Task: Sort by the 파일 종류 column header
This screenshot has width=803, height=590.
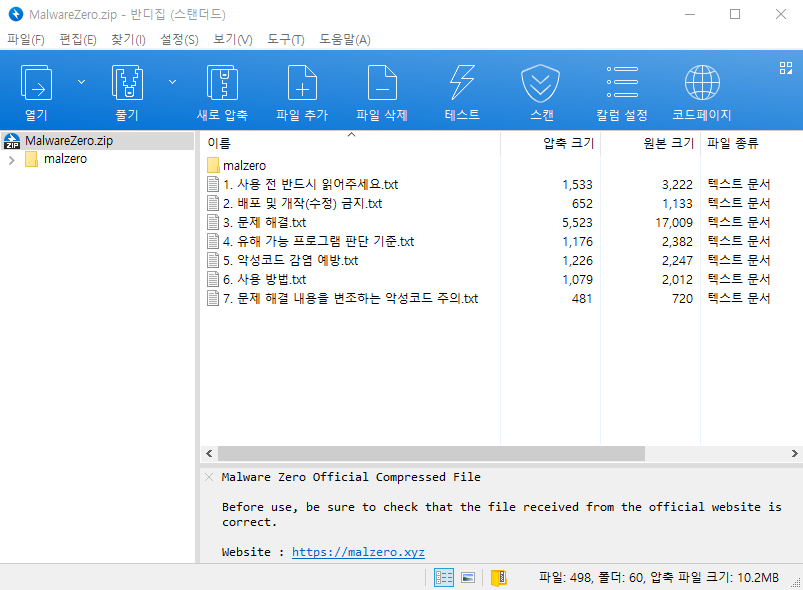Action: [751, 143]
